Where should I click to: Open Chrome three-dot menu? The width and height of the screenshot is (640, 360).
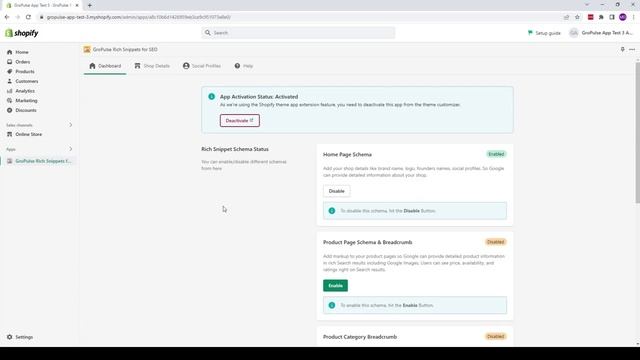point(633,17)
